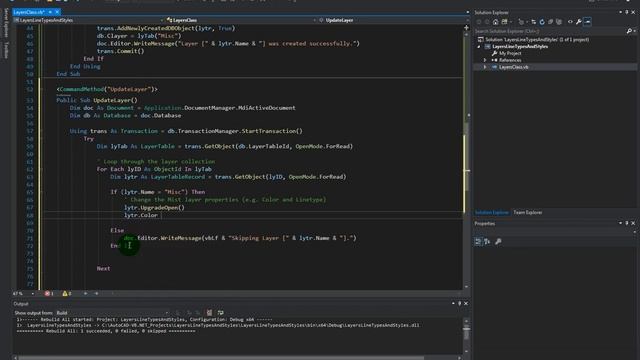Click the editor vertical scrollbar
This screenshot has width=640, height=360.
[467, 159]
